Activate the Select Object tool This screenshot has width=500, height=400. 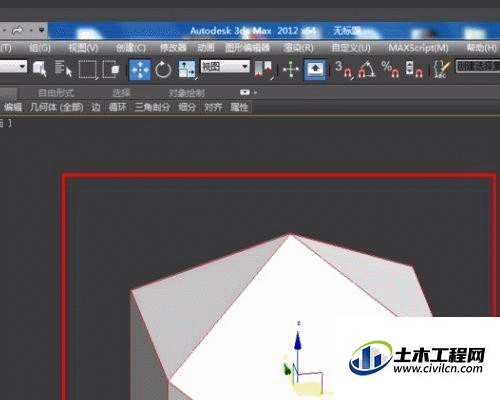40,69
